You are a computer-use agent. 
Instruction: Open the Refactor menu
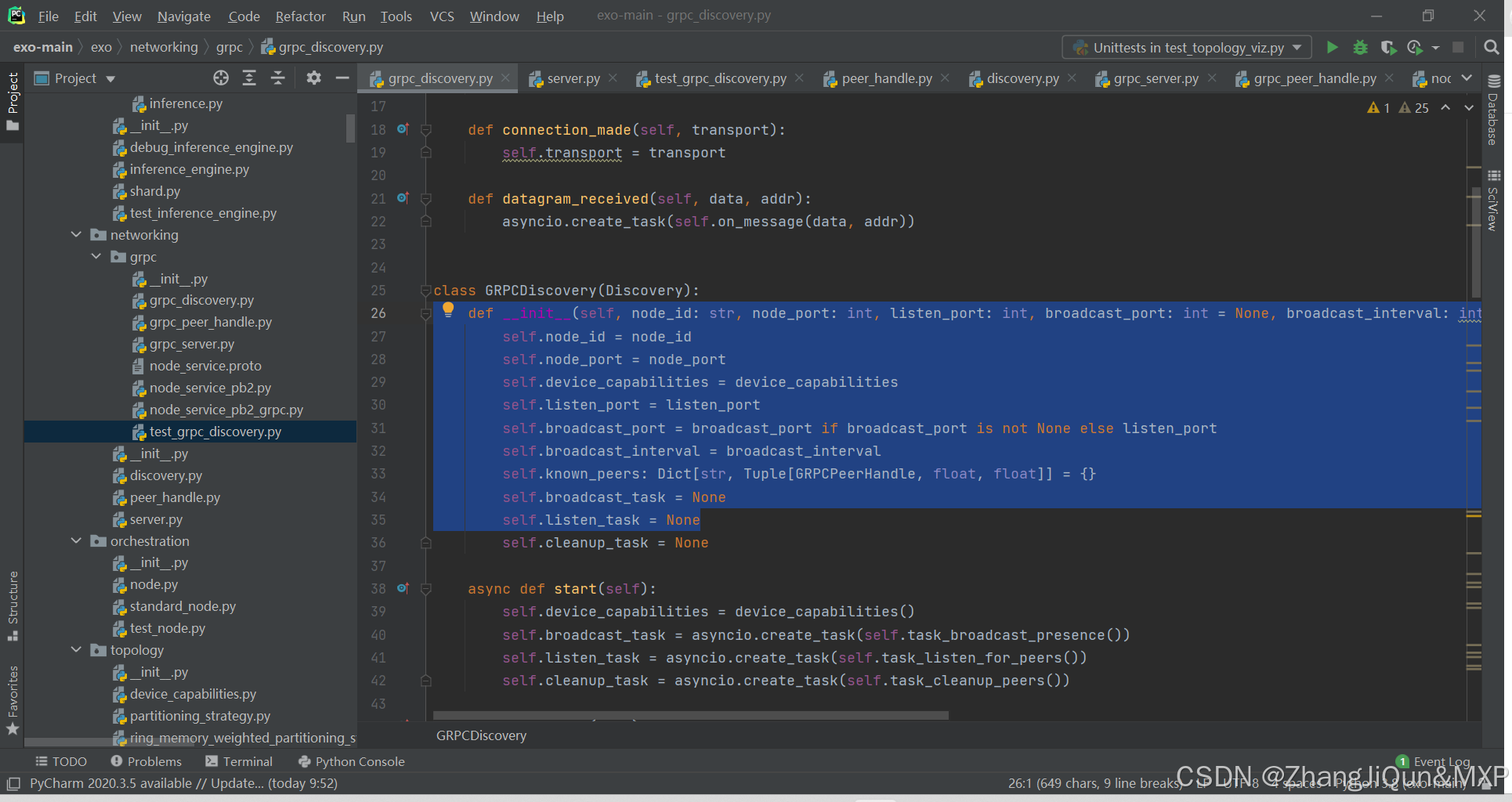[x=300, y=16]
